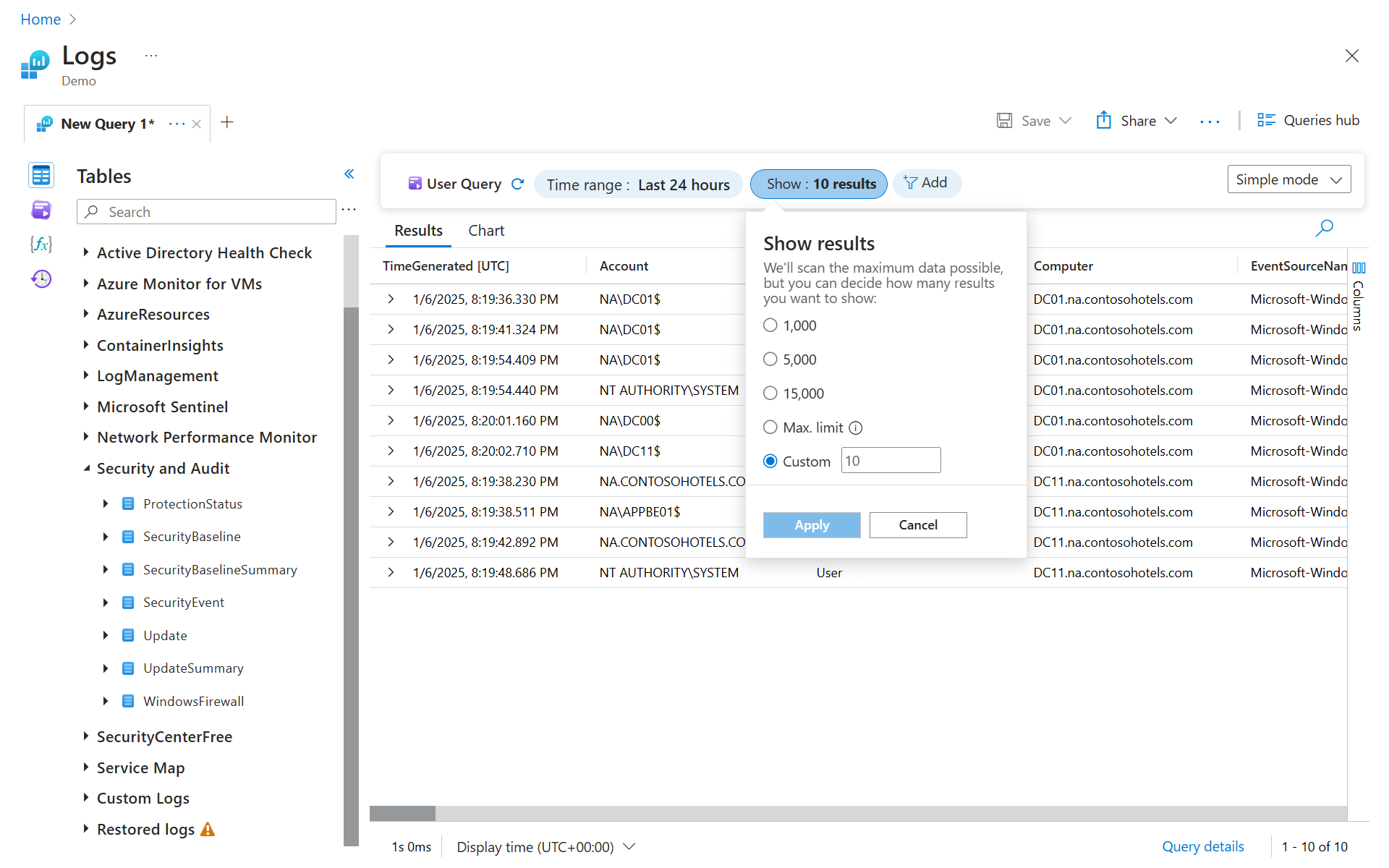
Task: Switch to the Chart tab
Action: click(486, 231)
